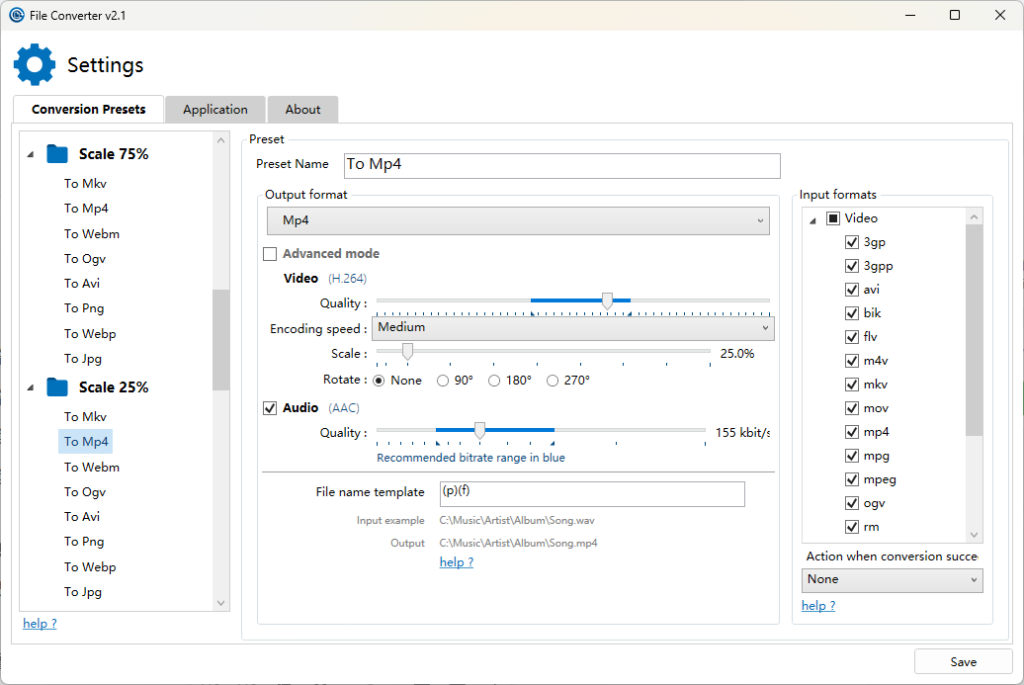The width and height of the screenshot is (1024, 685).
Task: Open the About tab
Action: (303, 109)
